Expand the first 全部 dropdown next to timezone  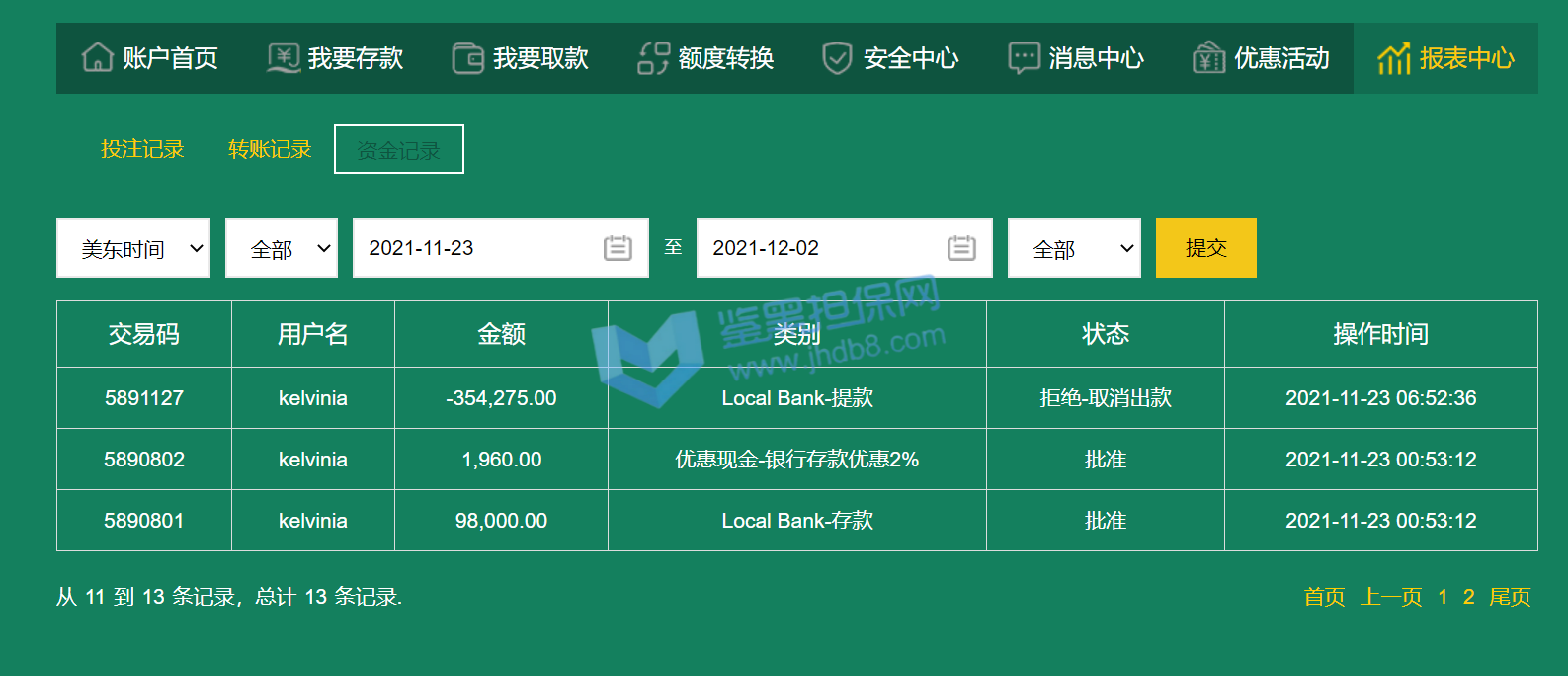tap(282, 248)
